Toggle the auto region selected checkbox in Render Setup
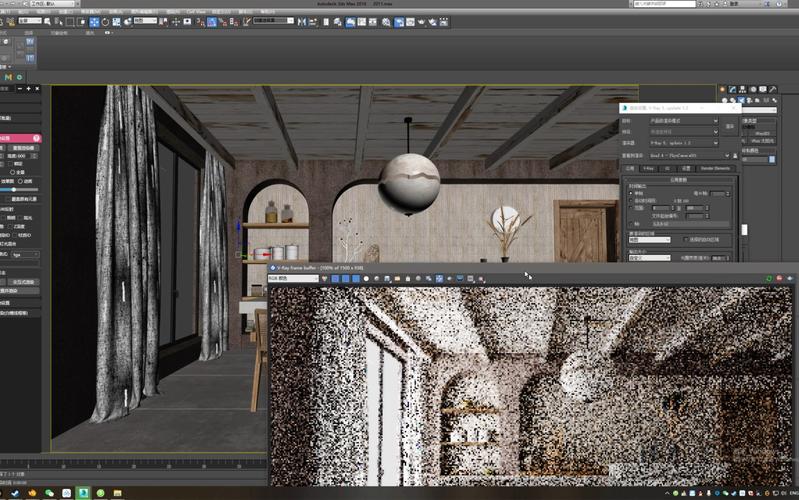 pos(684,240)
